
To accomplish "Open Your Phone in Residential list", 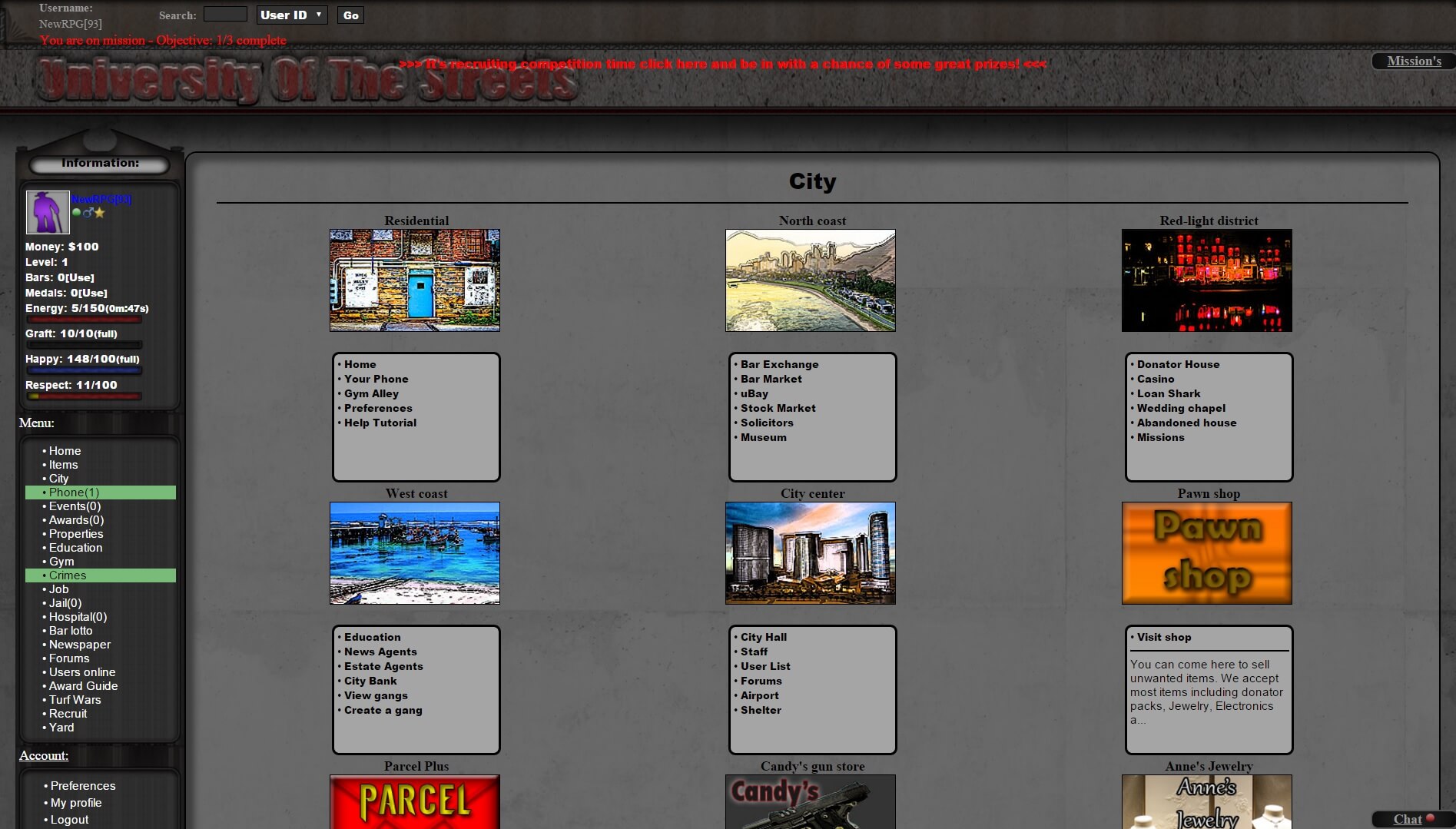I will (376, 379).
